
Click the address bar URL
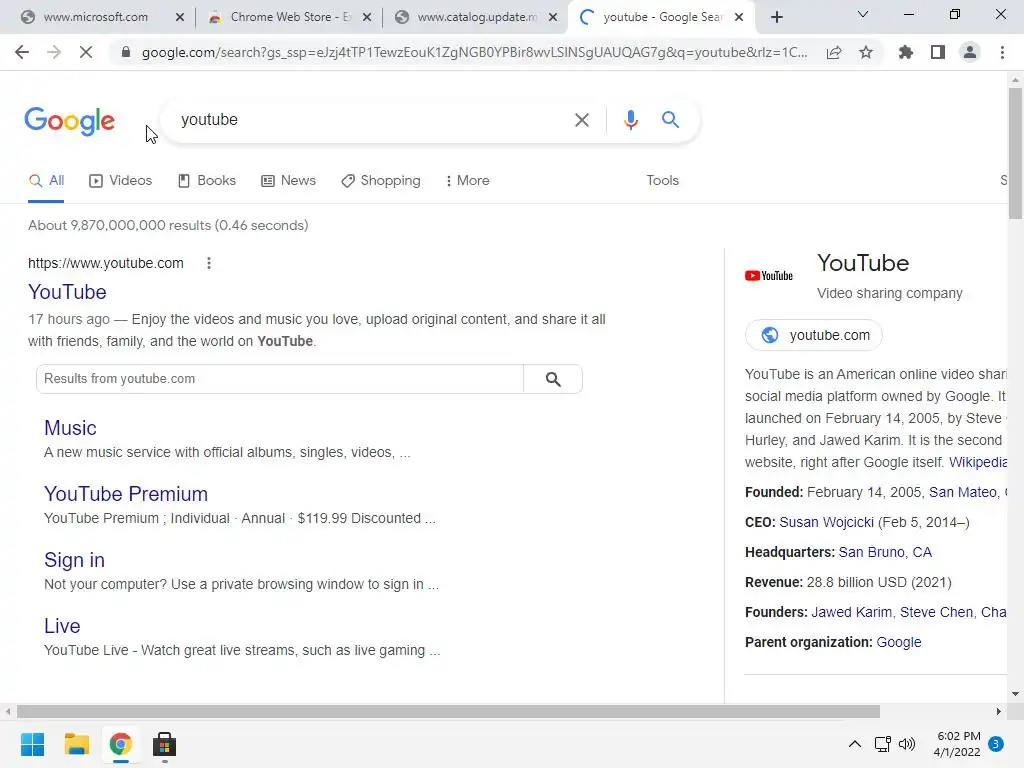[x=473, y=52]
